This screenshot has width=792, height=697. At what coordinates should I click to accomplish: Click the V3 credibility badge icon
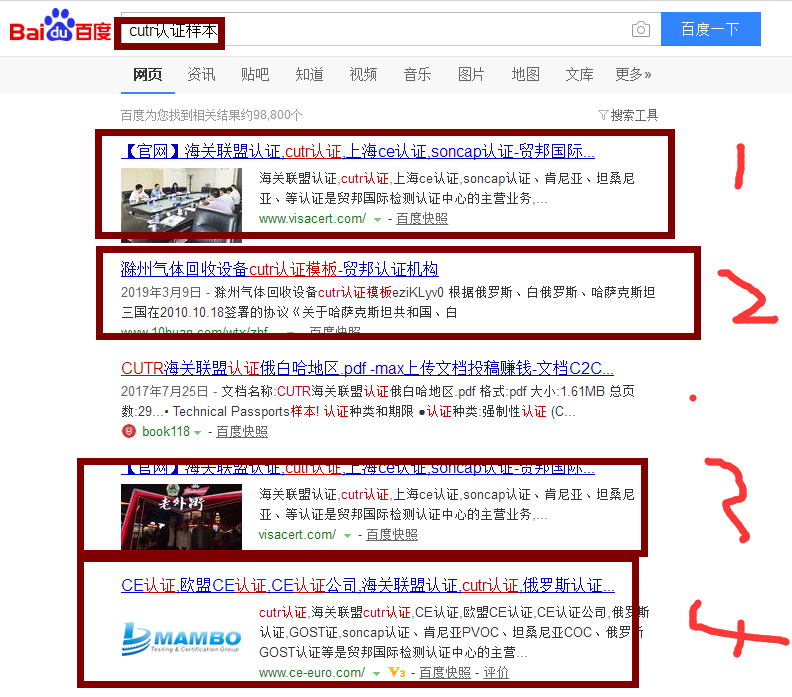tap(397, 673)
